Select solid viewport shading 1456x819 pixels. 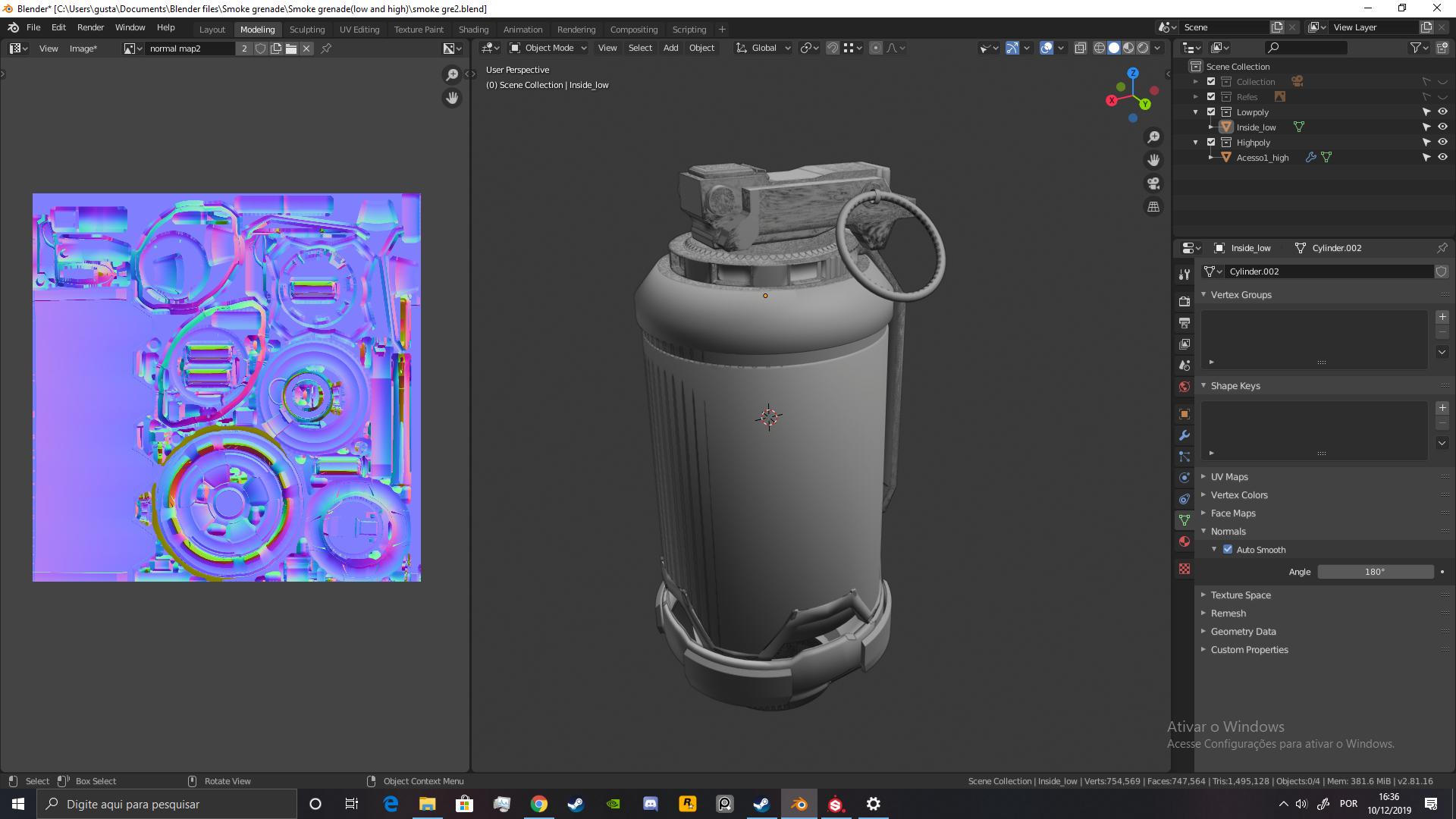pos(1114,48)
